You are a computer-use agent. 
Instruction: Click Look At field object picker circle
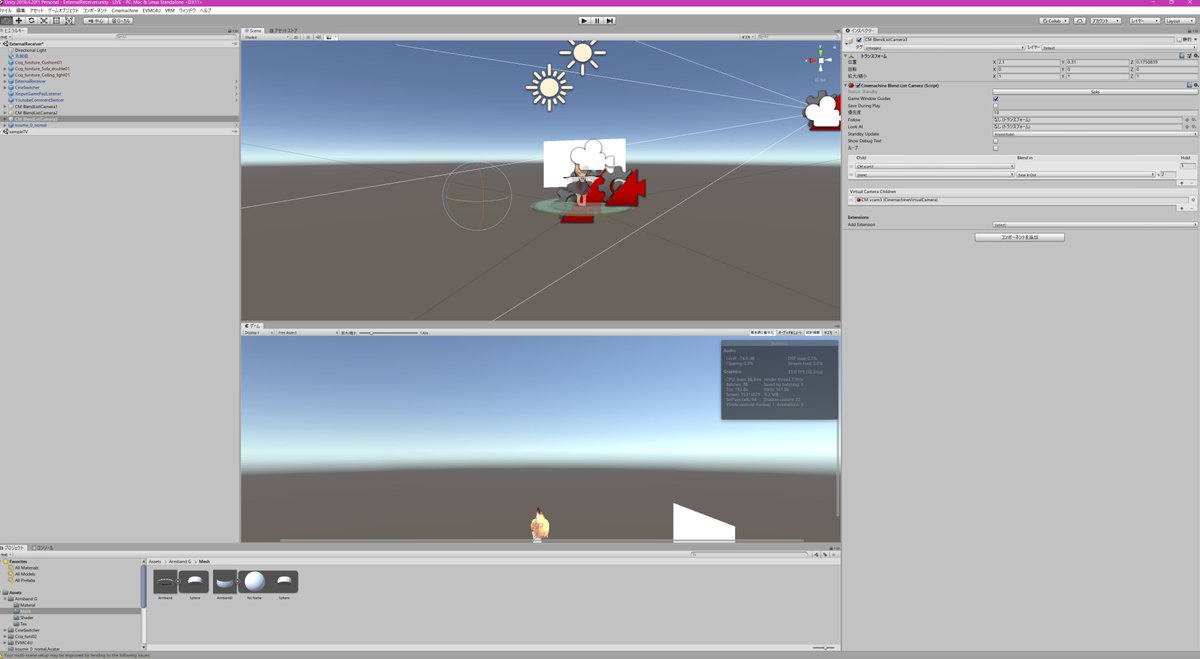[1187, 126]
